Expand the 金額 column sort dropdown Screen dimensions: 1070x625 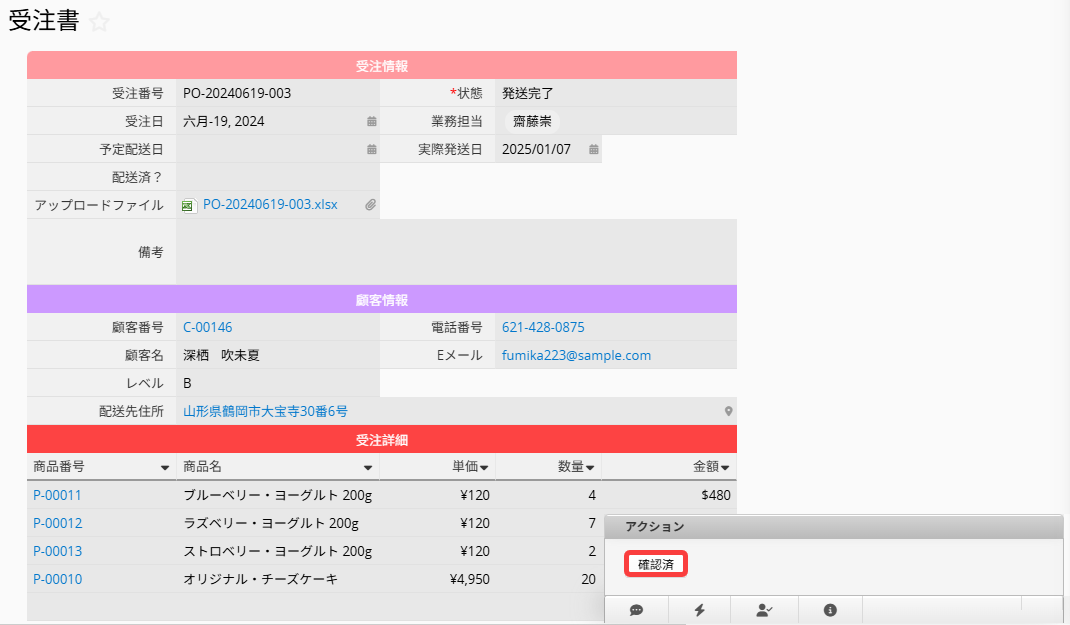pos(725,468)
